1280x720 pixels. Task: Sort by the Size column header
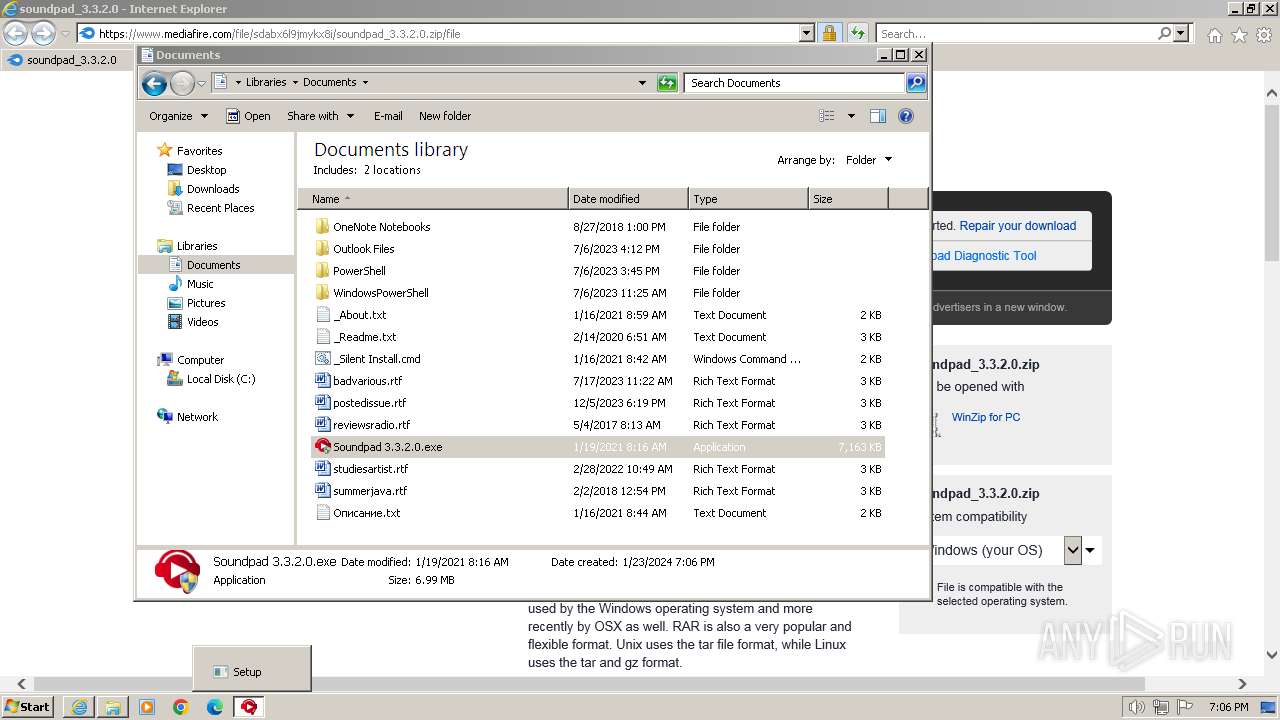tap(848, 199)
